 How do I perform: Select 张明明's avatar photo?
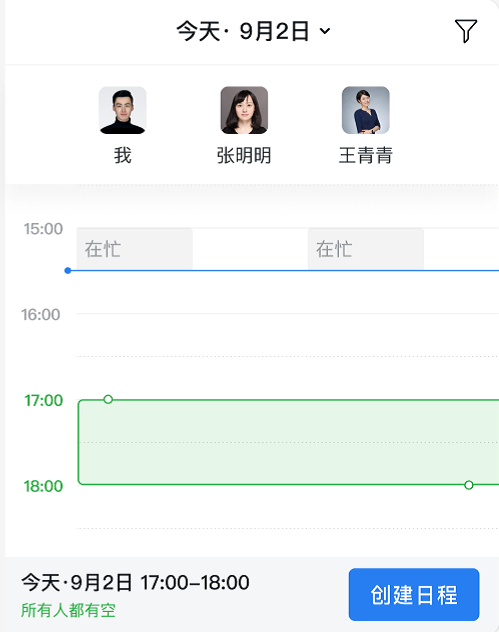click(244, 110)
